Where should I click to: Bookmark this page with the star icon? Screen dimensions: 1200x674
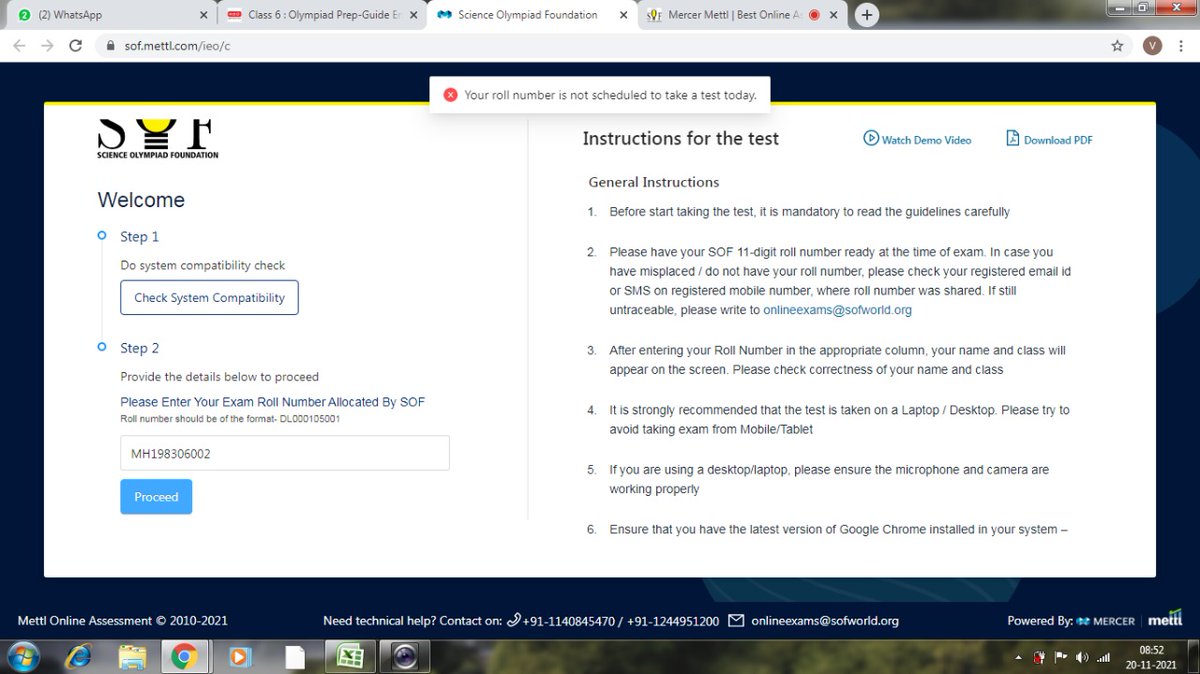click(x=1117, y=46)
